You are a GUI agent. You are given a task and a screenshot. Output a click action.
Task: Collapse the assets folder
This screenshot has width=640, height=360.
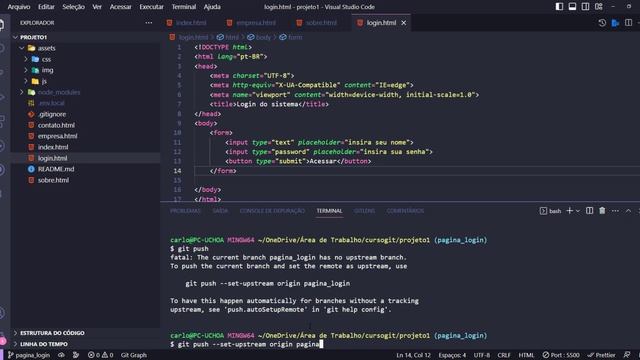[x=22, y=48]
